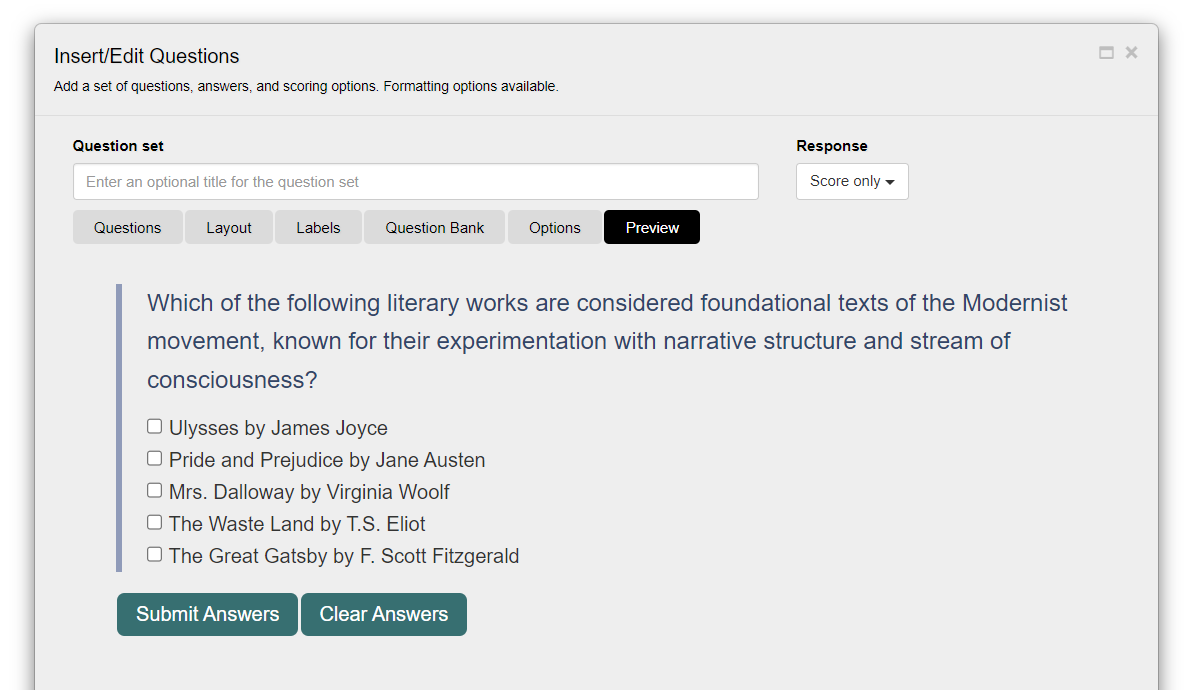Click the Submit Answers button

coord(207,614)
